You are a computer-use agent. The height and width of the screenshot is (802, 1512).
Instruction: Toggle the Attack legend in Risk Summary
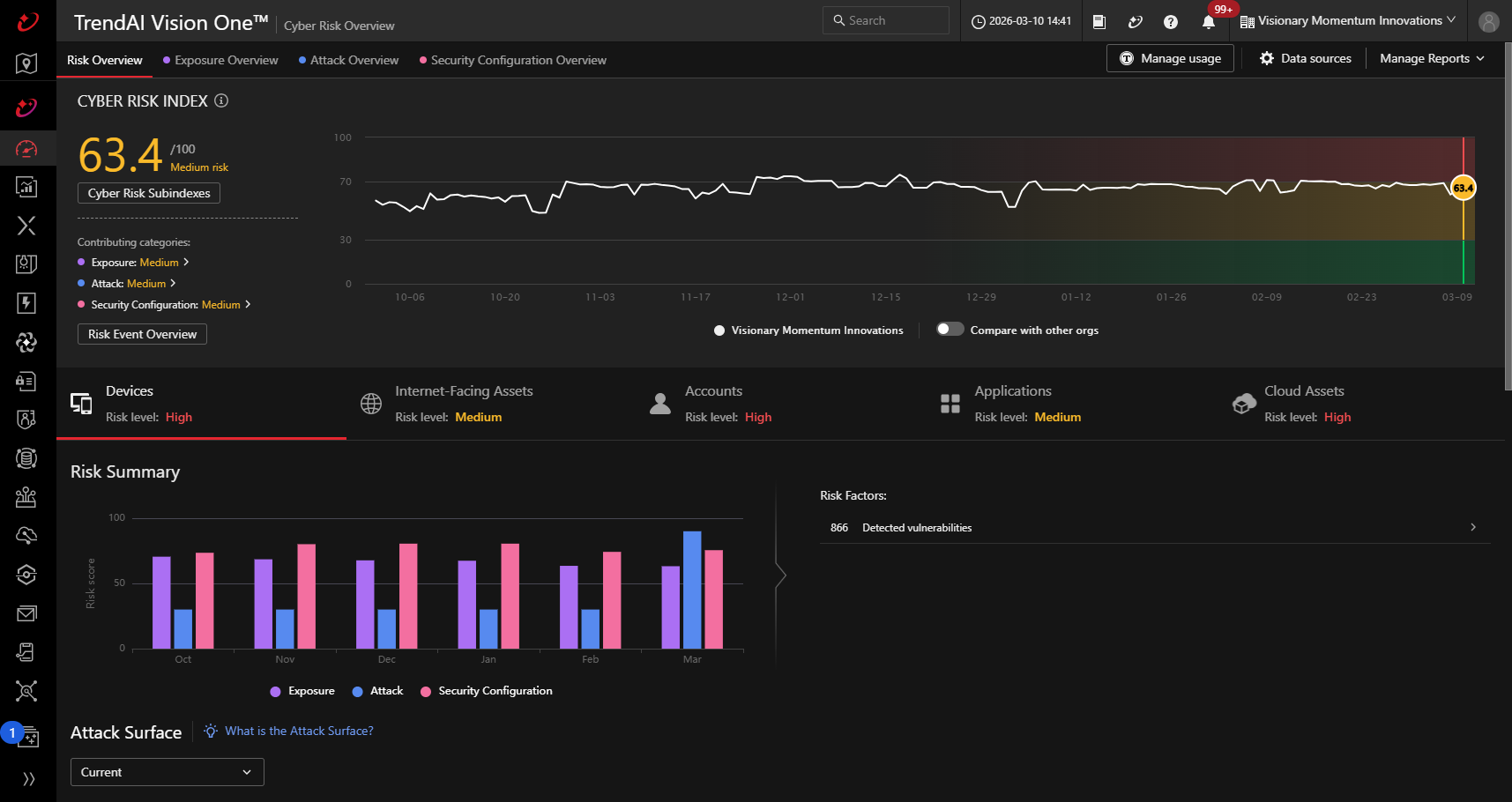[377, 691]
